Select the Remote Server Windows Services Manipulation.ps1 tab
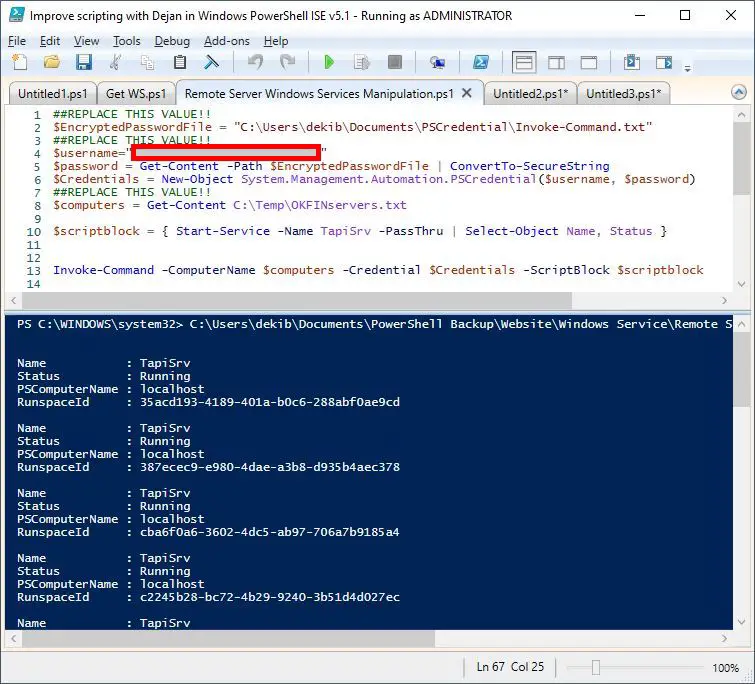The image size is (755, 684). click(319, 93)
